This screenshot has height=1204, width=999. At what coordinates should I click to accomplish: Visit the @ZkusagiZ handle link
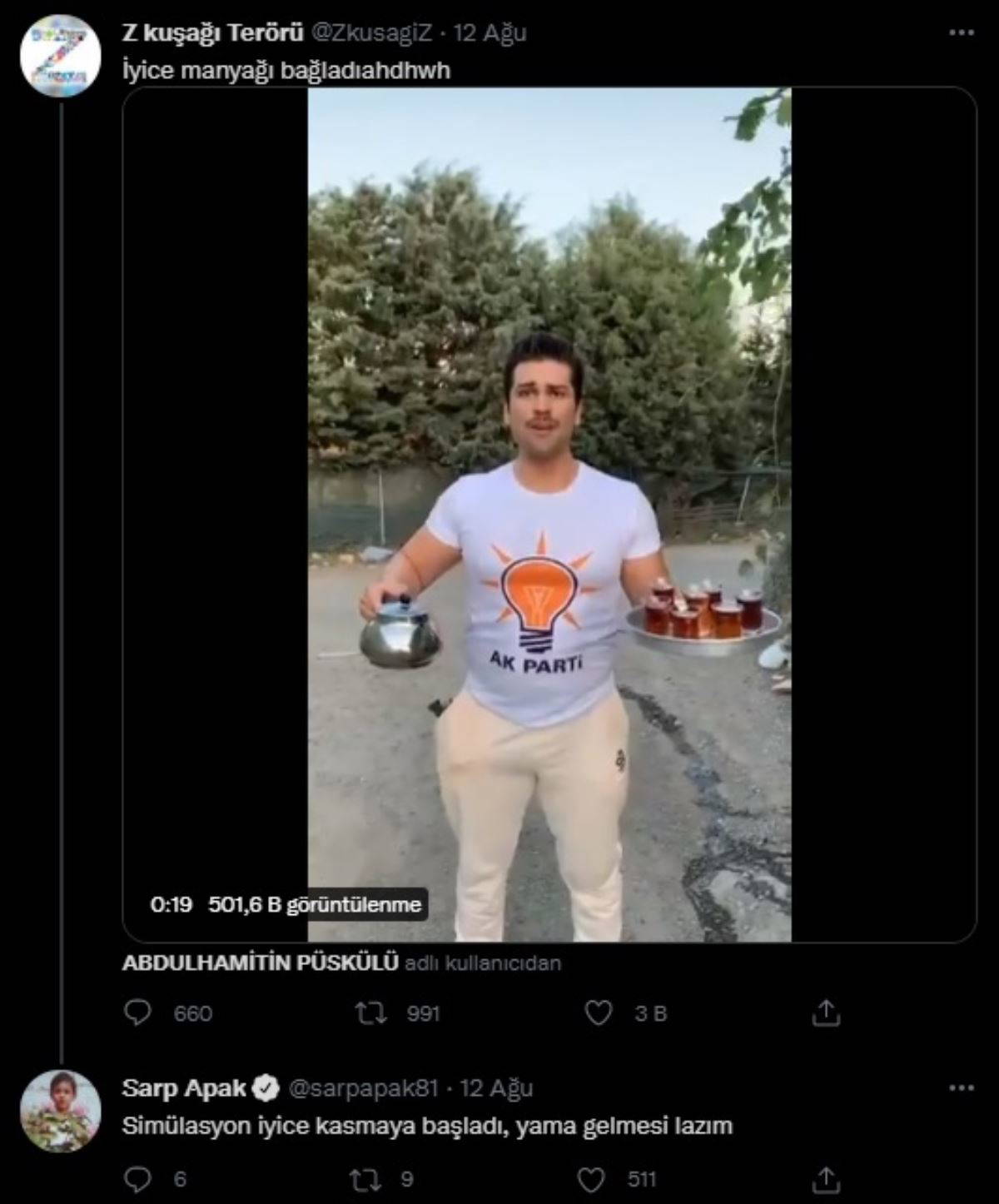tap(371, 32)
